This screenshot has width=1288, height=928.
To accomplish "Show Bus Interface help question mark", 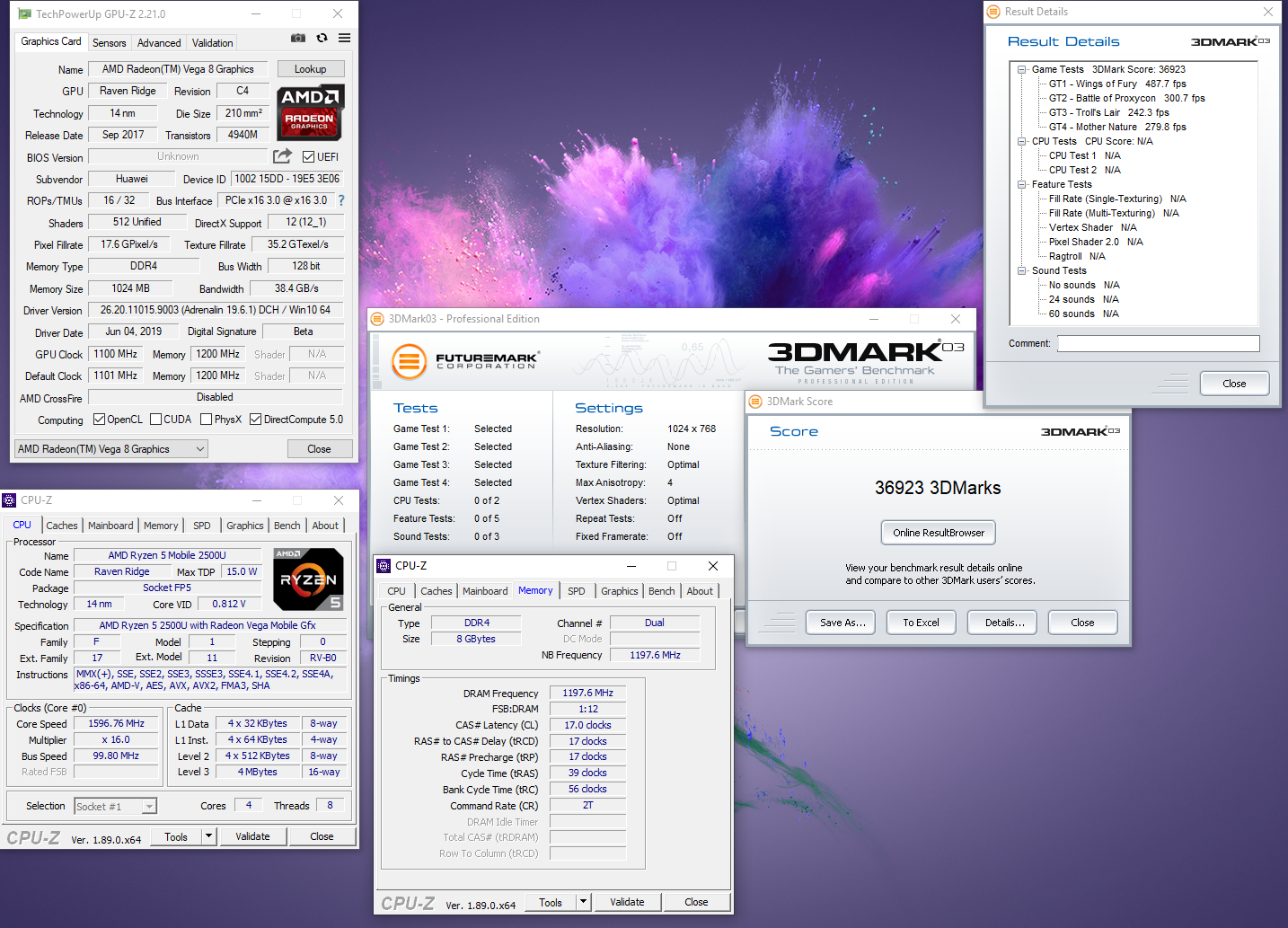I will coord(341,200).
